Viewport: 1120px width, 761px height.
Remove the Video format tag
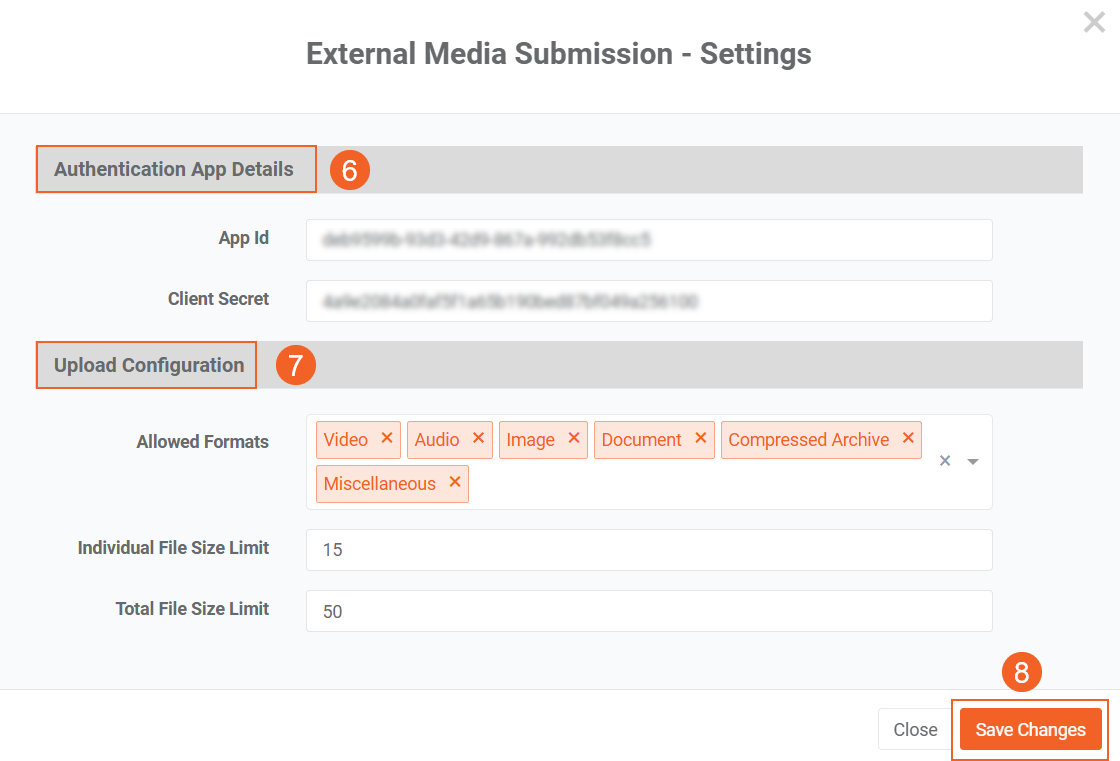click(387, 439)
